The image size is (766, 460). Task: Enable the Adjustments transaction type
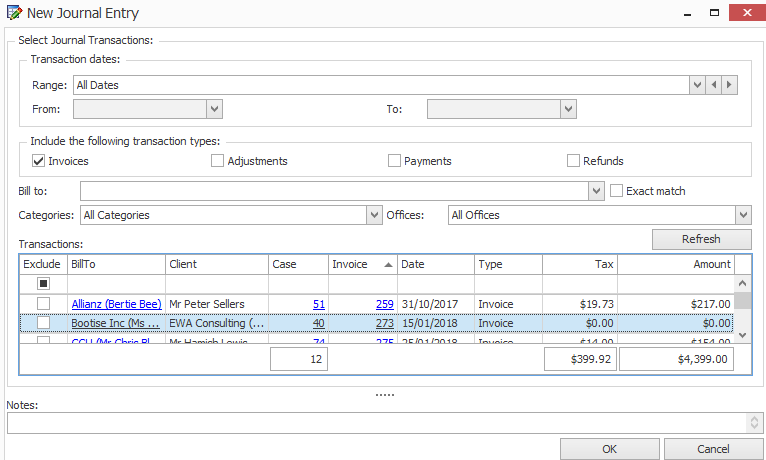click(217, 161)
